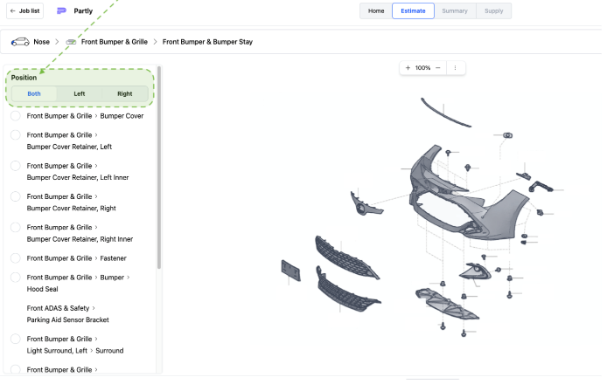Click the zoom in plus icon
Image resolution: width=602 pixels, height=380 pixels.
click(408, 68)
